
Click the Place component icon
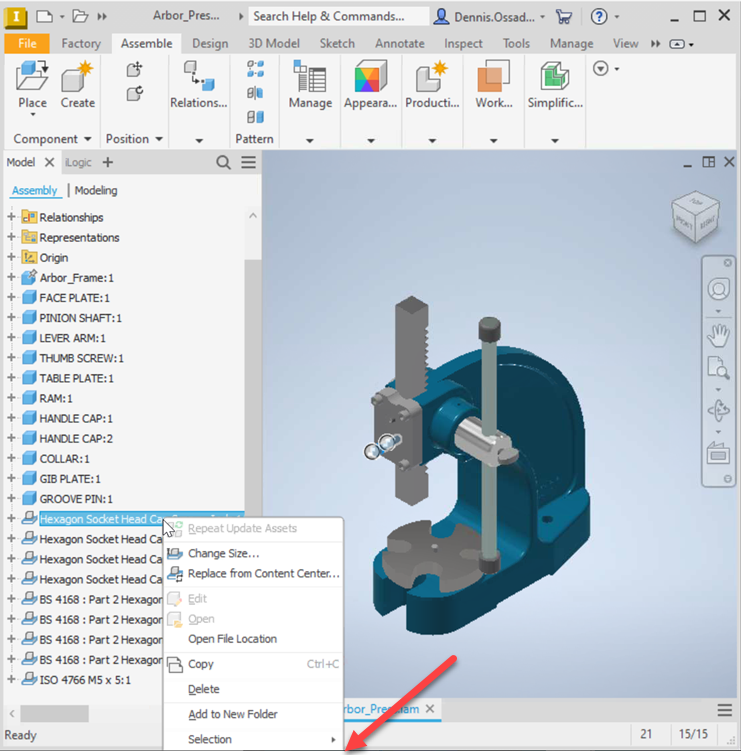(x=32, y=76)
